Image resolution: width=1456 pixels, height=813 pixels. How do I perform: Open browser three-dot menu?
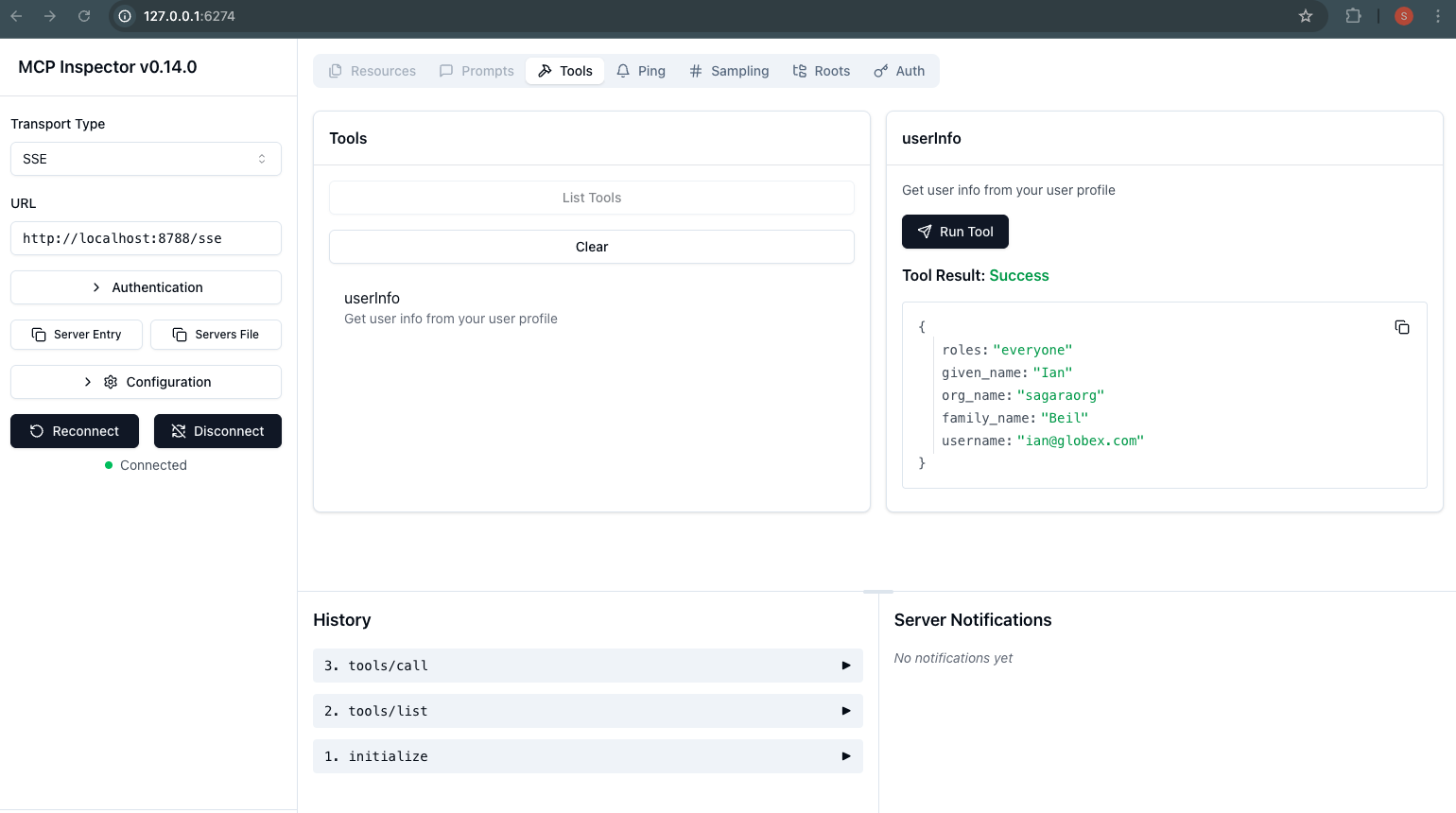click(1438, 16)
